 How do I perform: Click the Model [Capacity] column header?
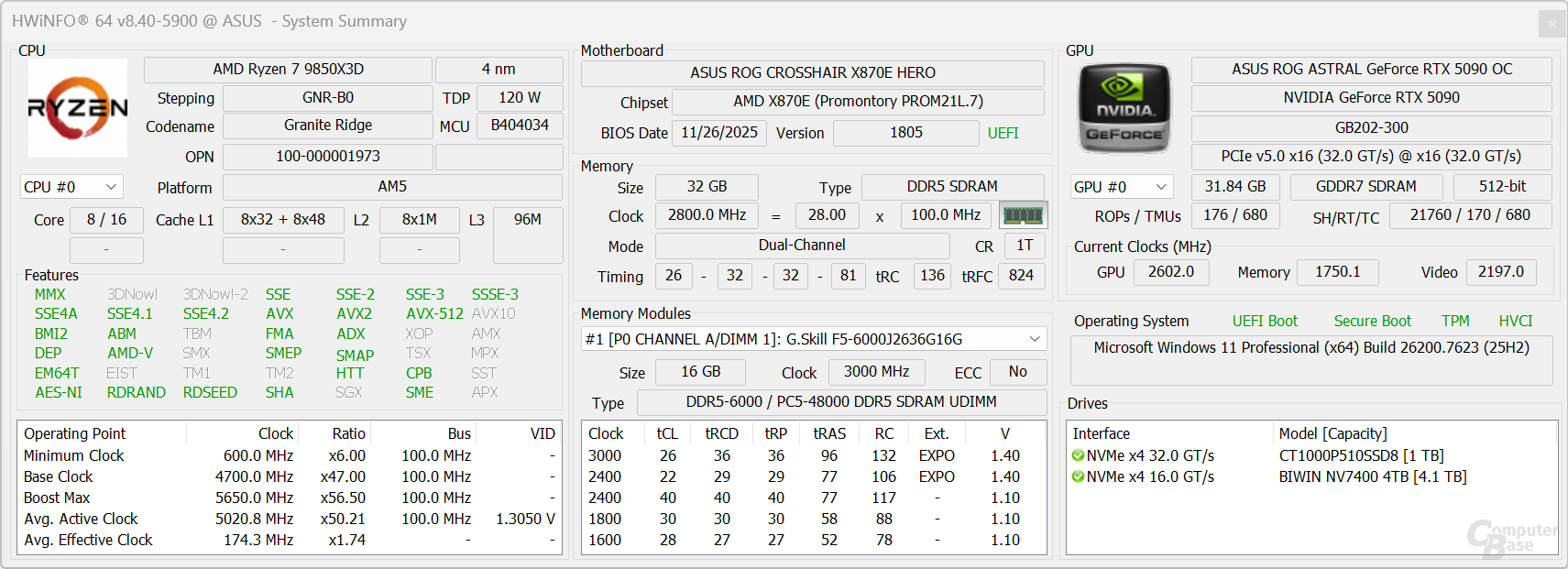(x=1332, y=433)
